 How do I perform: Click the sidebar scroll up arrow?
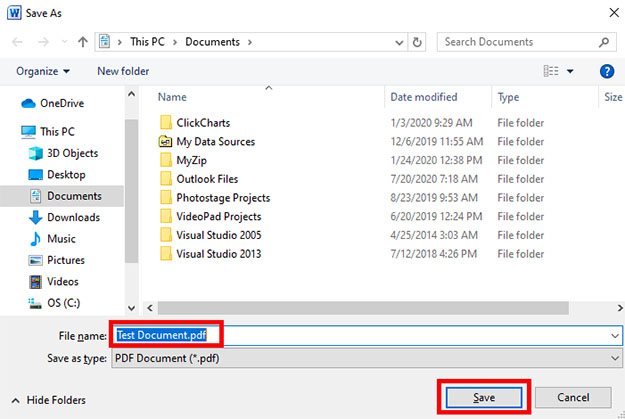(131, 94)
